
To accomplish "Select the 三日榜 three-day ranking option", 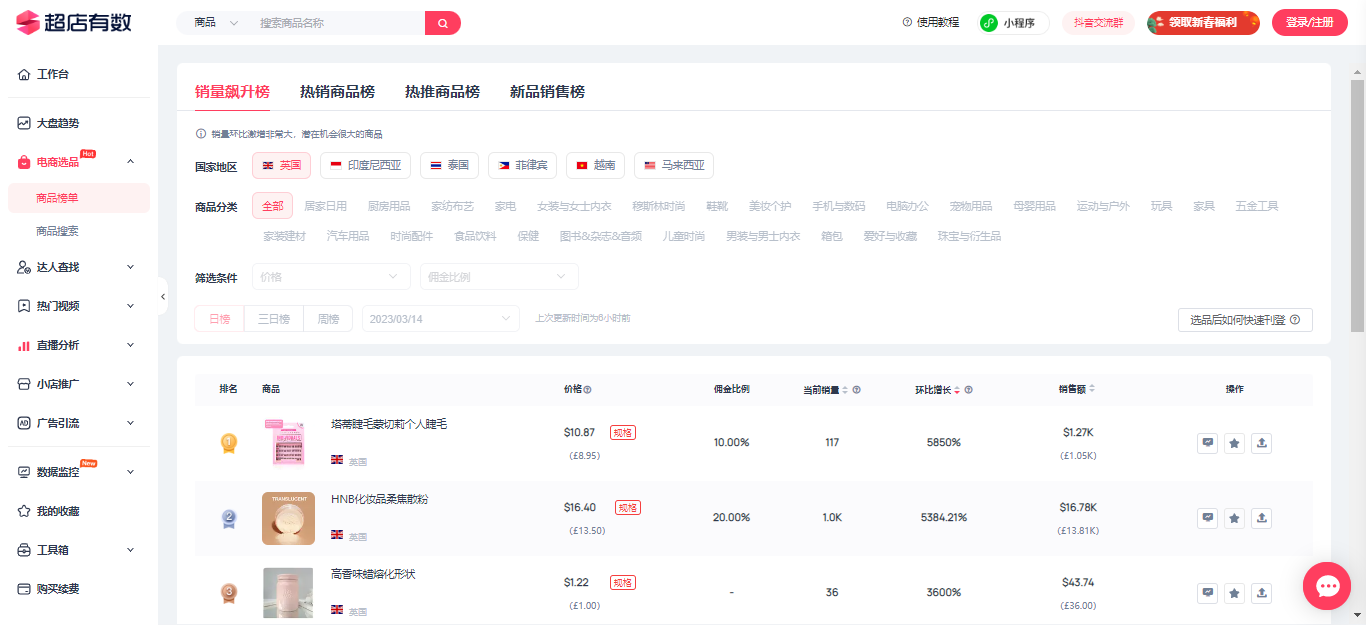I will click(x=273, y=317).
